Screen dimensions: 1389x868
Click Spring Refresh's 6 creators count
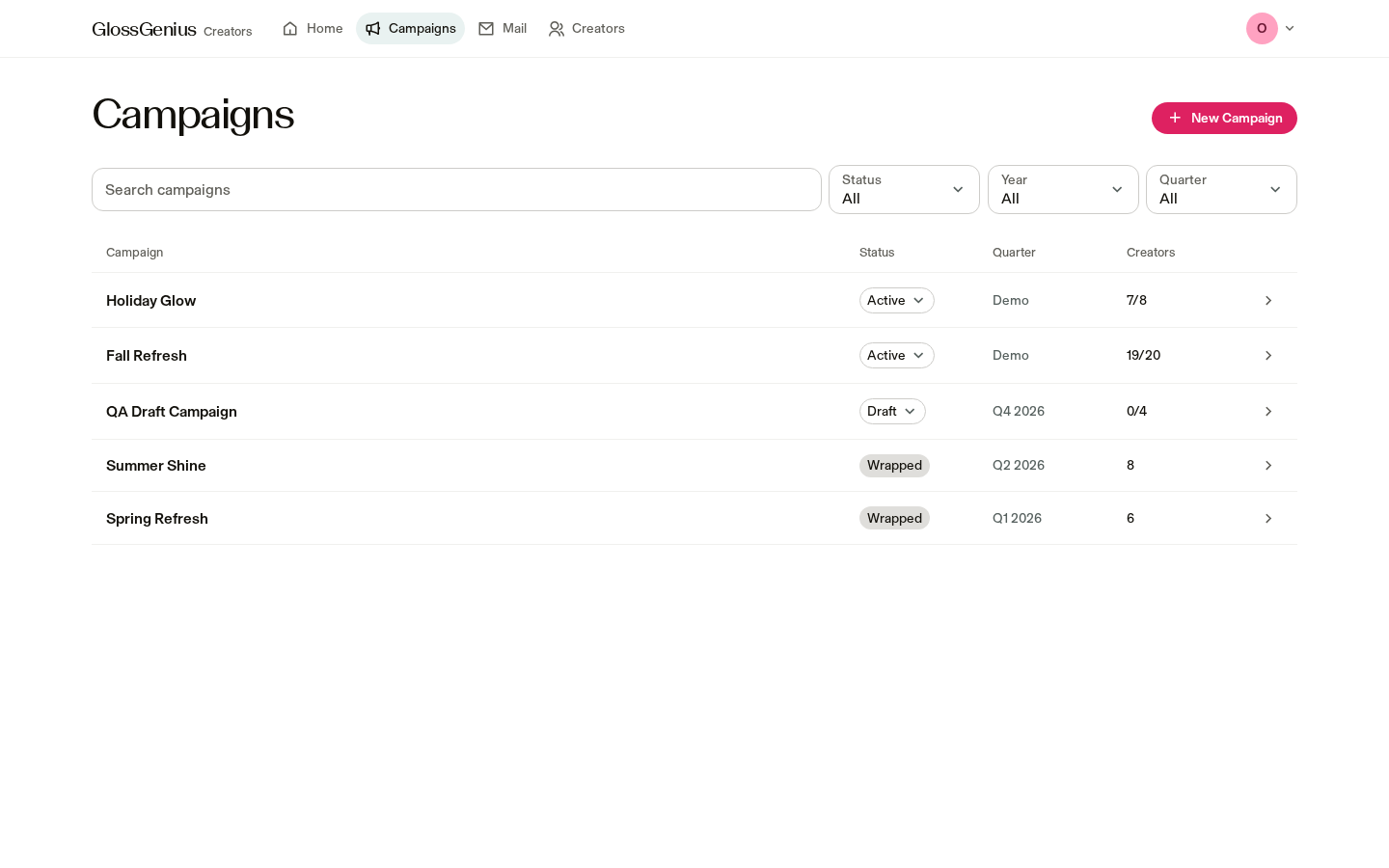[x=1130, y=519]
